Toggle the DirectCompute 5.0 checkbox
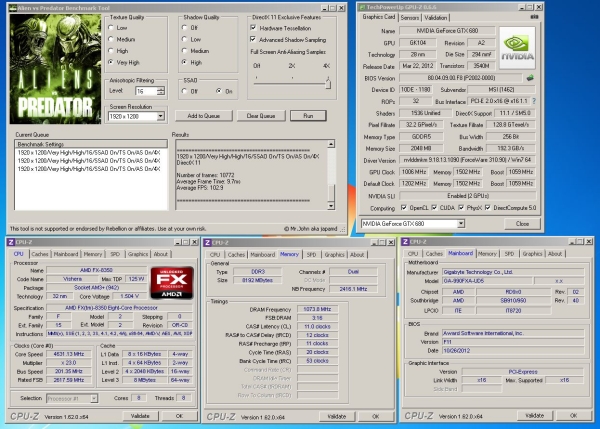Viewport: 600px width, 429px height. (488, 208)
